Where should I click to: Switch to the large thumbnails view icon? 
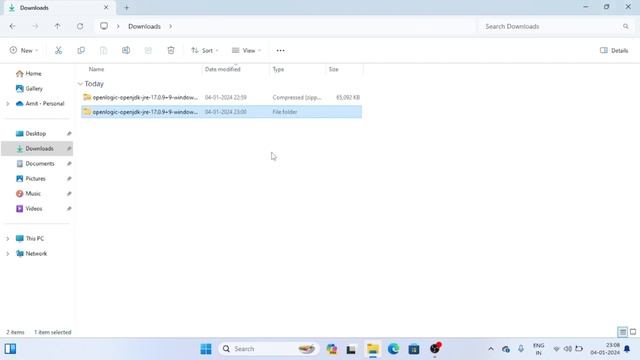[x=633, y=332]
